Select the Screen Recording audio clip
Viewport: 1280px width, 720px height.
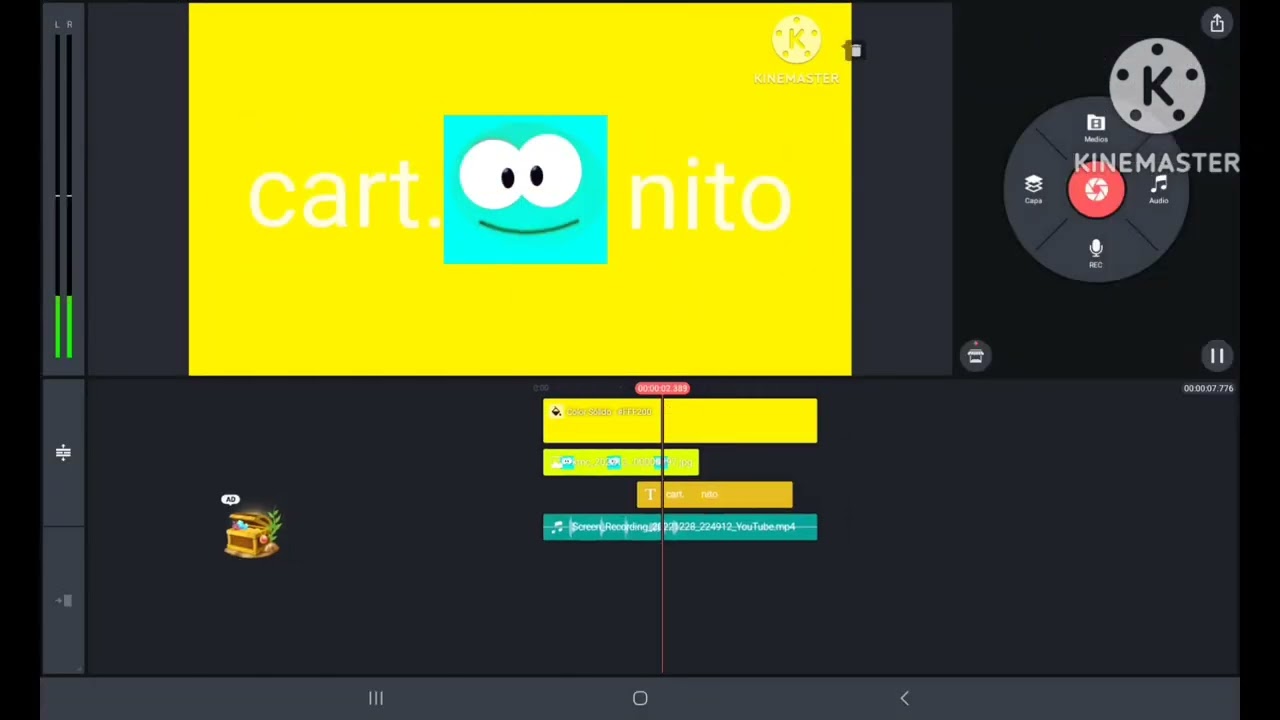point(680,527)
